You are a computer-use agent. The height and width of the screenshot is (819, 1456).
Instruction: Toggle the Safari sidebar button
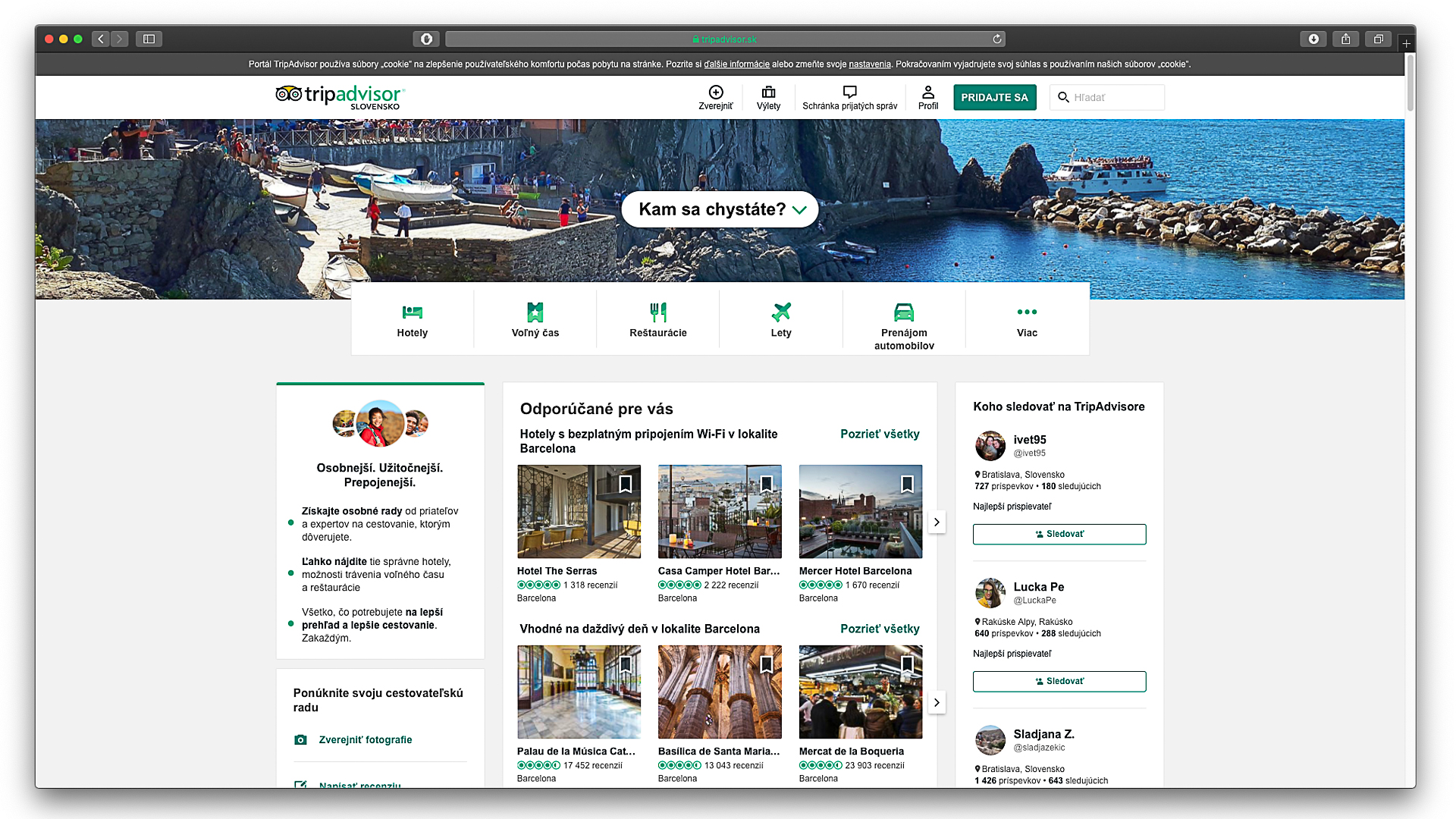(149, 39)
